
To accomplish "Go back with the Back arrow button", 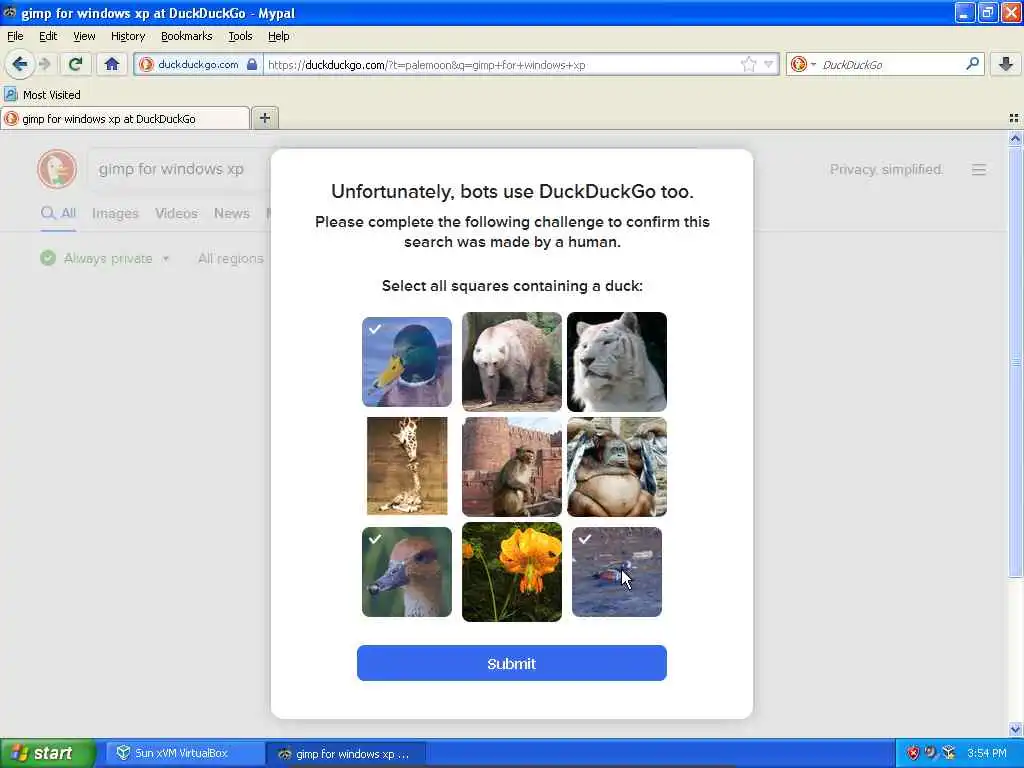I will pyautogui.click(x=20, y=64).
